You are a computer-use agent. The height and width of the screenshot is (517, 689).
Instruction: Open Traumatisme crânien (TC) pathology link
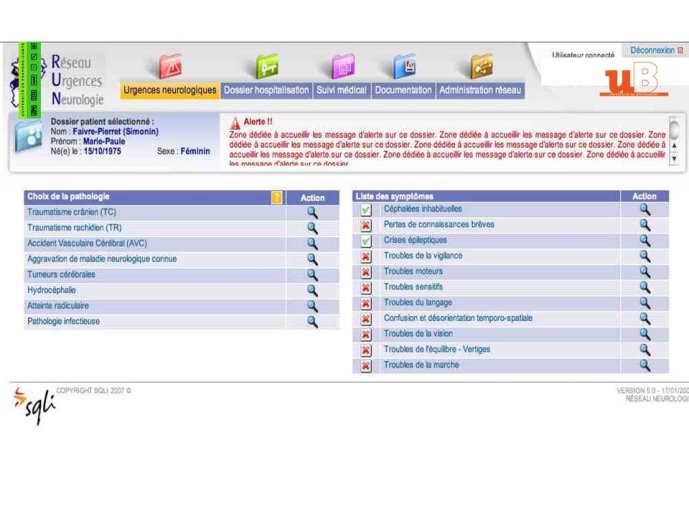point(72,212)
